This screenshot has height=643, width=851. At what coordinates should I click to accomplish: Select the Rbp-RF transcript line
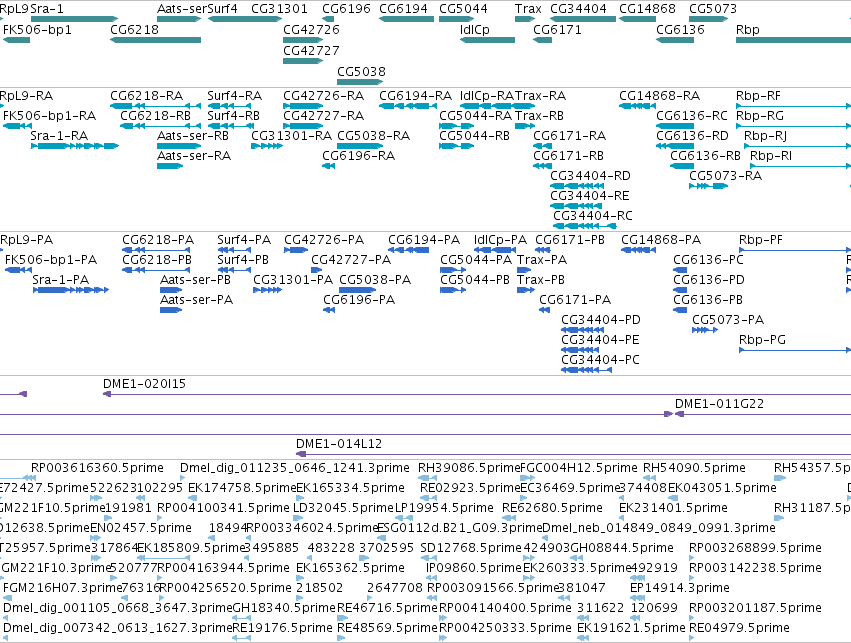point(793,106)
